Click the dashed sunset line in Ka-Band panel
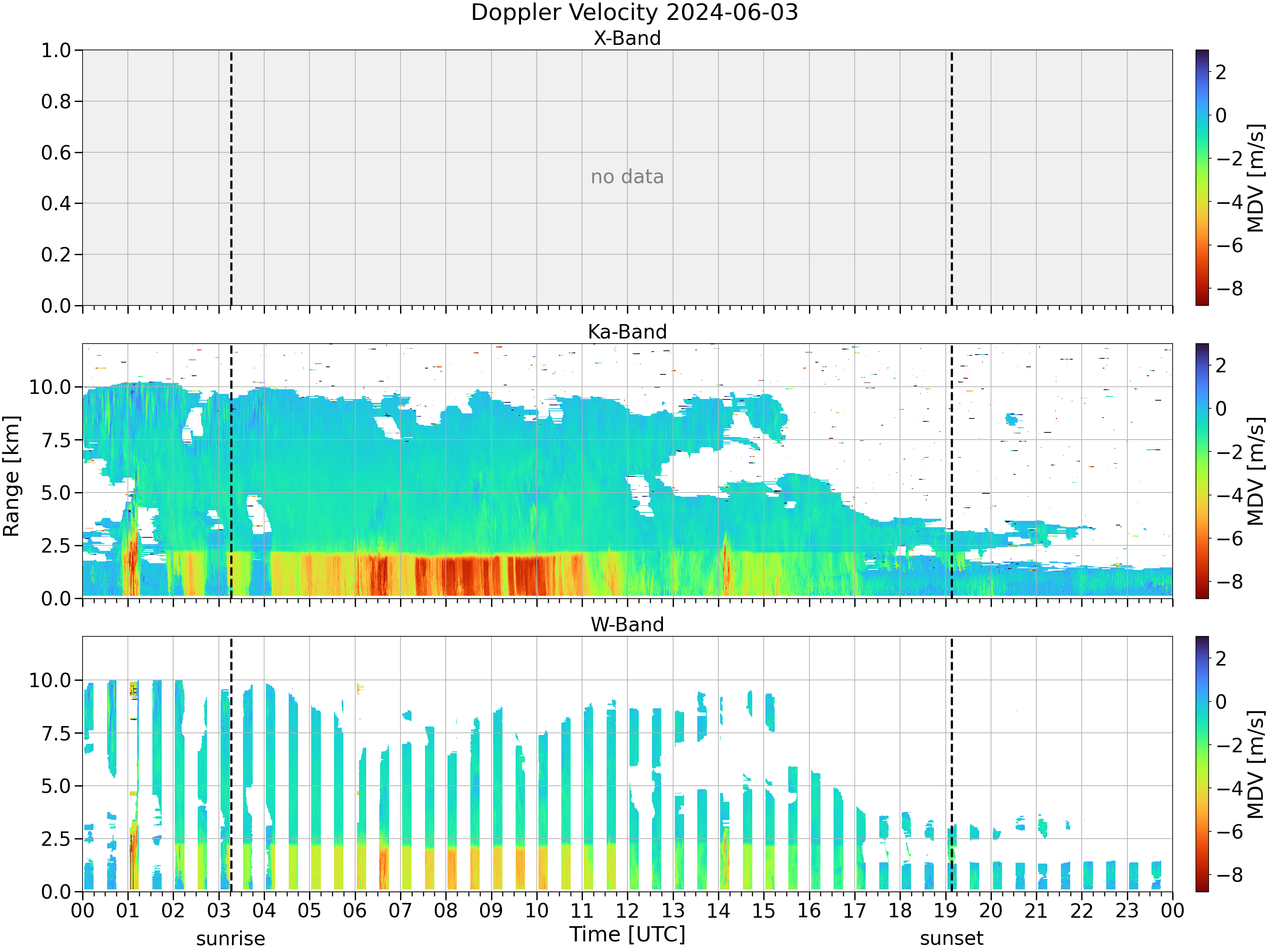The image size is (1270, 952). point(951,471)
